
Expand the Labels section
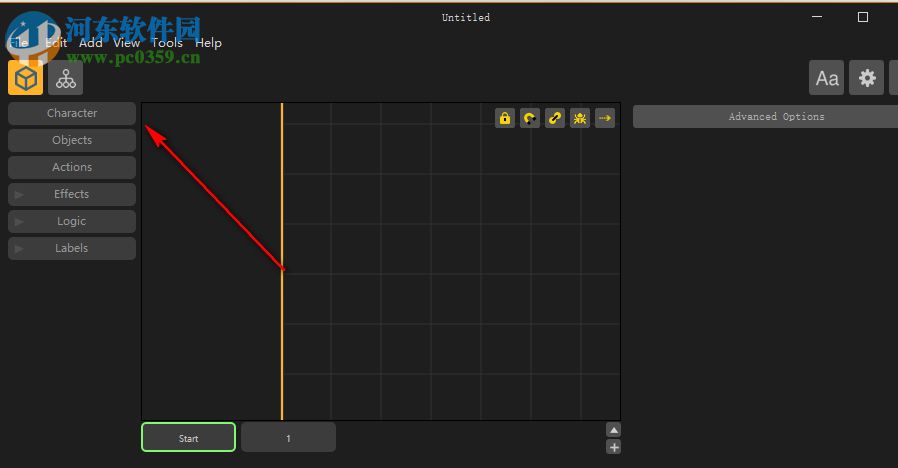[x=72, y=248]
